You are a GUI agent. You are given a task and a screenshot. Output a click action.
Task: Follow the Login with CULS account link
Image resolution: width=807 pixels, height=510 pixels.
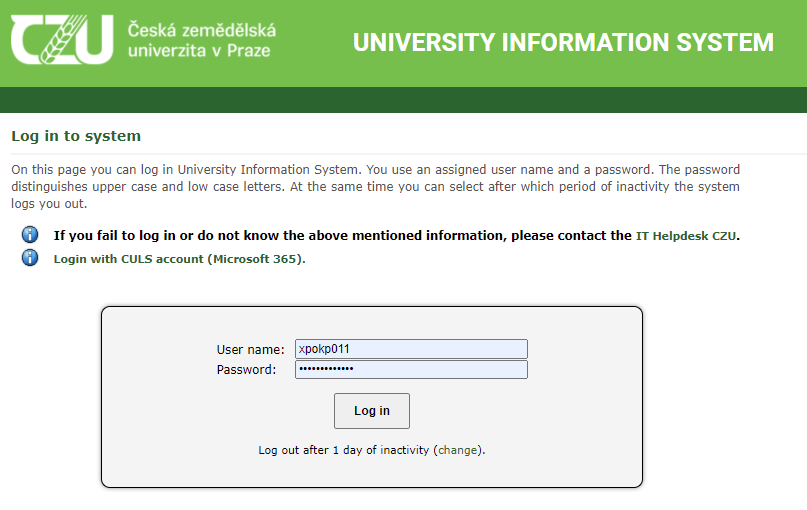click(x=178, y=259)
